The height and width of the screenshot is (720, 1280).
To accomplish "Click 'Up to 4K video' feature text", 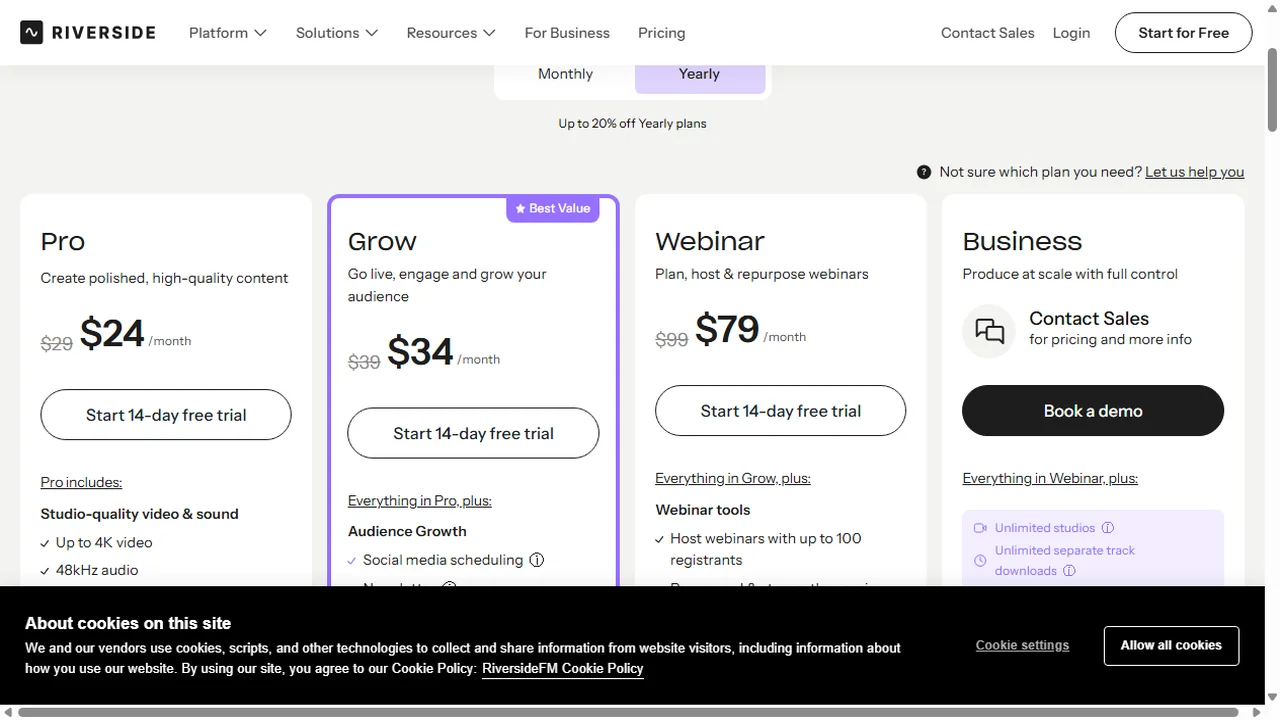I will tap(104, 542).
